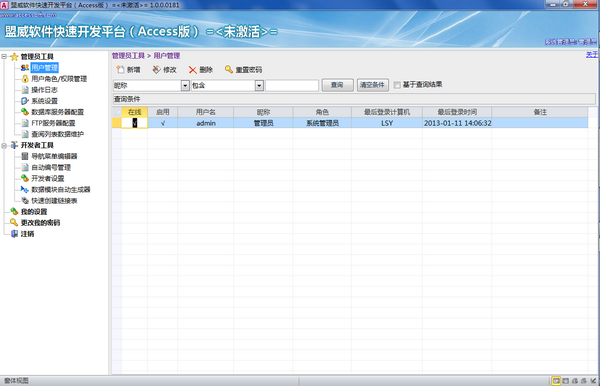Click the 新增 new-record toolbar icon
Viewport: 600px width, 386px height.
[x=120, y=70]
